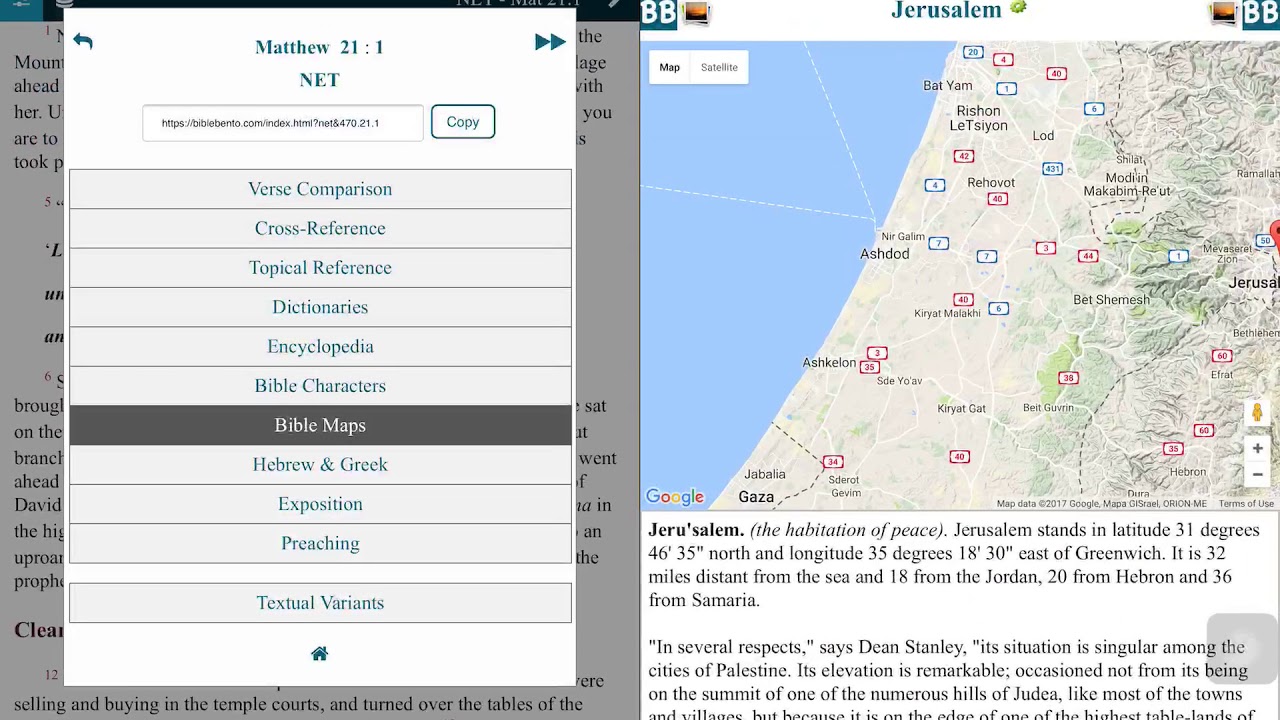The image size is (1280, 720).
Task: Zoom in the map with the plus button
Action: point(1257,449)
